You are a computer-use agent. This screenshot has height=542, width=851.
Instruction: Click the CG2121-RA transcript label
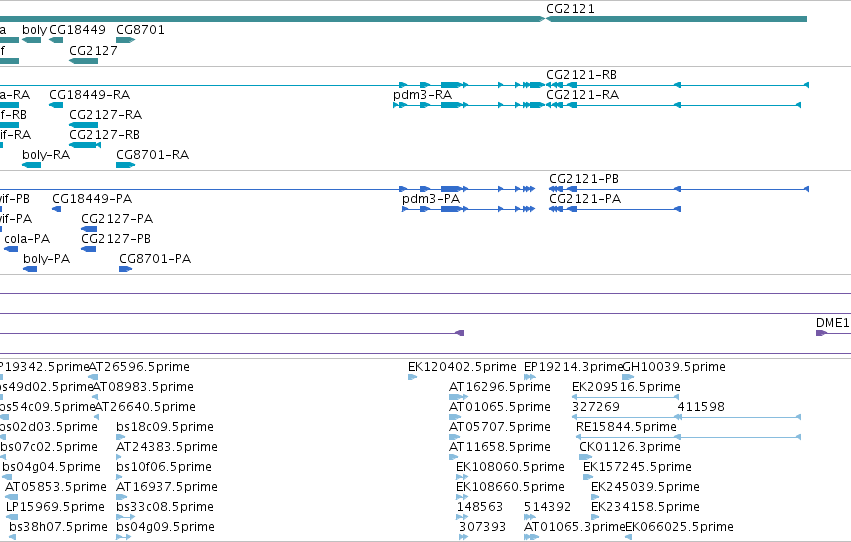582,95
